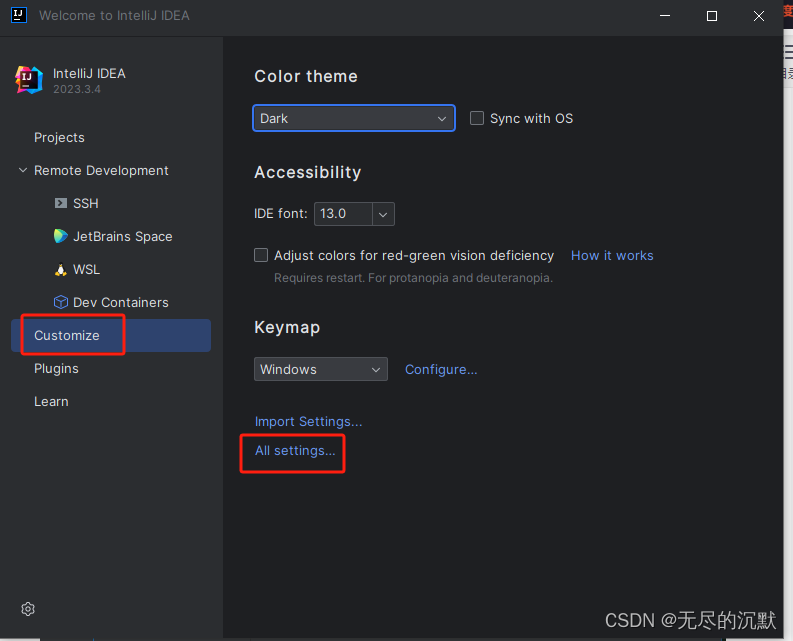Select JetBrains Space entry
The image size is (793, 641).
pyautogui.click(x=122, y=236)
